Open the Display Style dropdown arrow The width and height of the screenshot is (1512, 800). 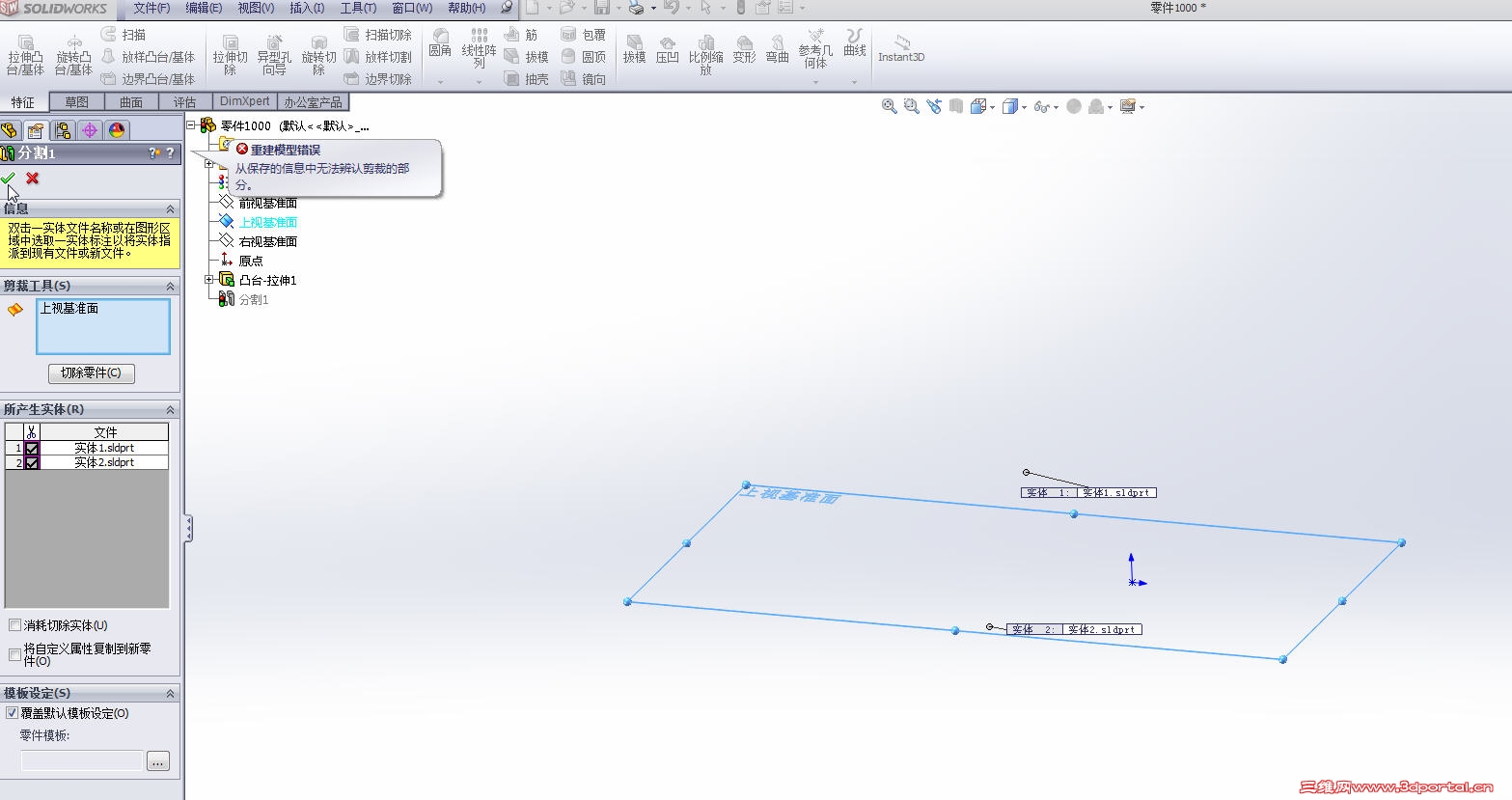[x=1025, y=107]
